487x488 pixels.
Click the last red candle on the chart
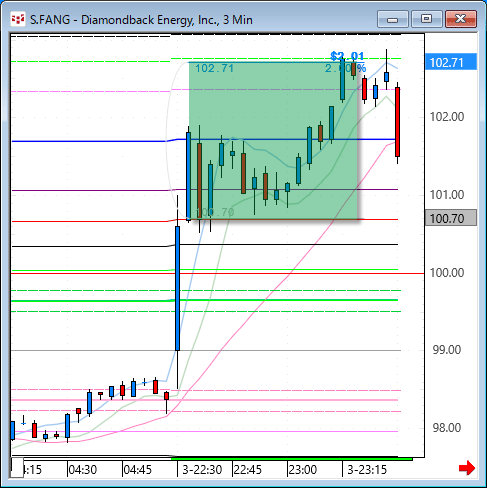tap(397, 122)
